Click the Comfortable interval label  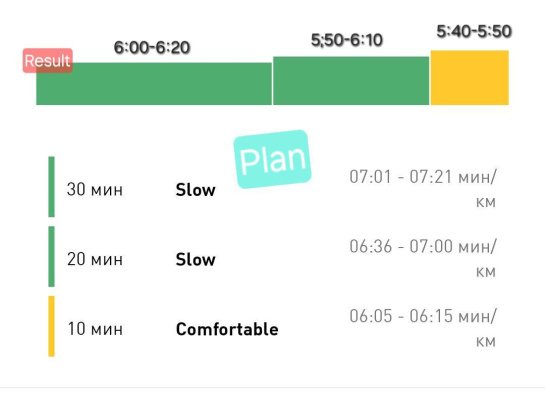(227, 329)
